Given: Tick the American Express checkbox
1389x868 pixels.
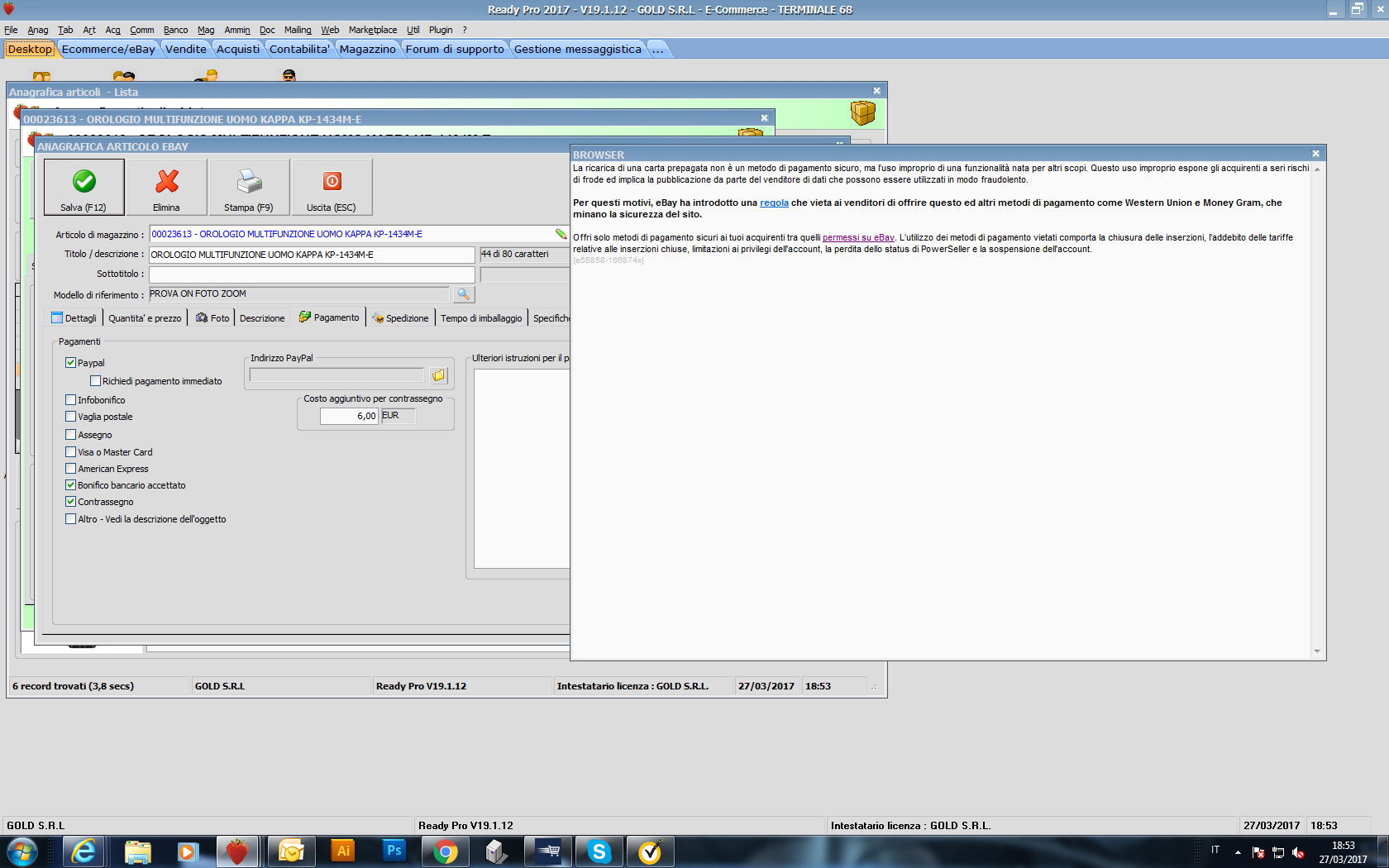Looking at the screenshot, I should (70, 469).
